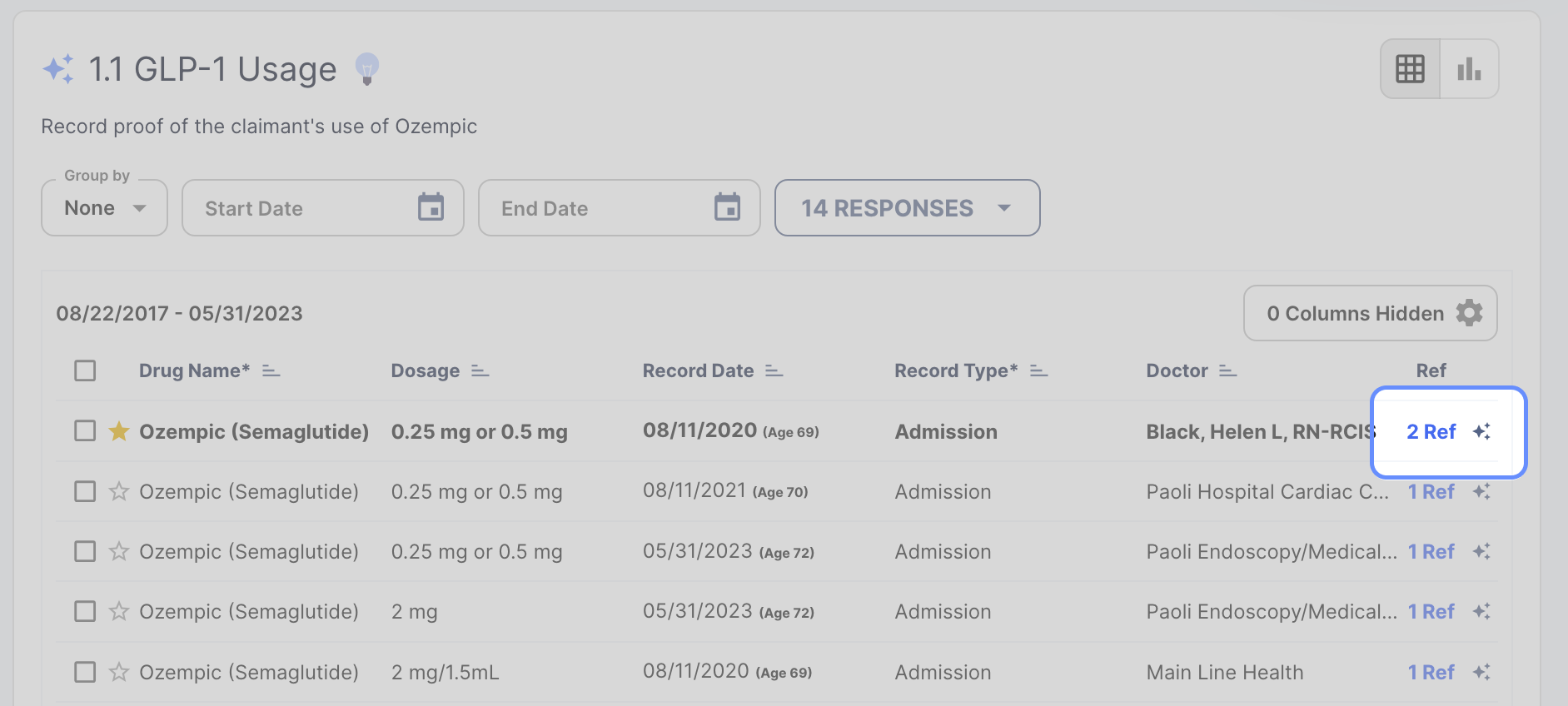Click into the Start Date field
The height and width of the screenshot is (706, 1568).
tap(323, 208)
